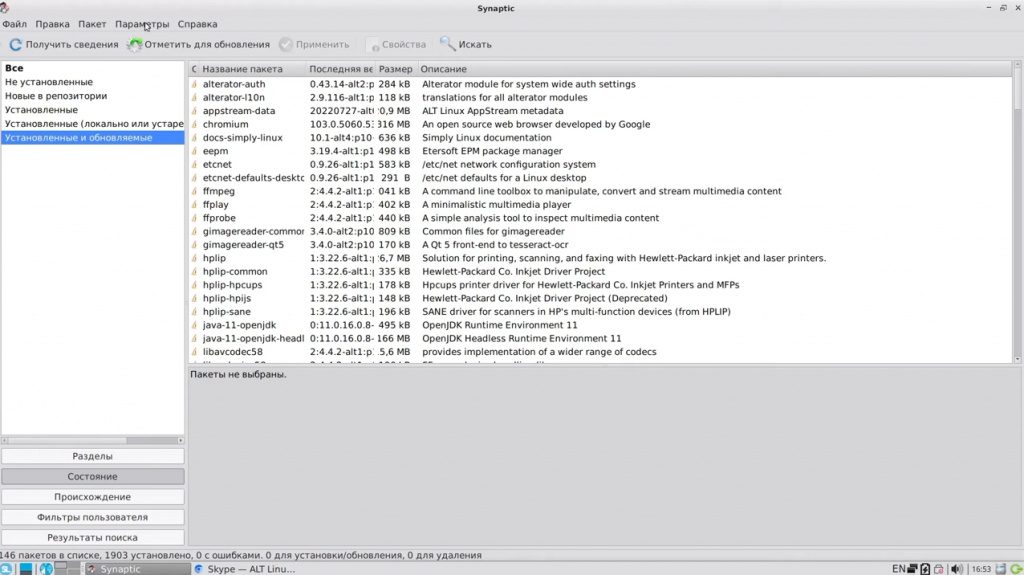Sort by Название пакета column header
The width and height of the screenshot is (1024, 575).
point(251,69)
